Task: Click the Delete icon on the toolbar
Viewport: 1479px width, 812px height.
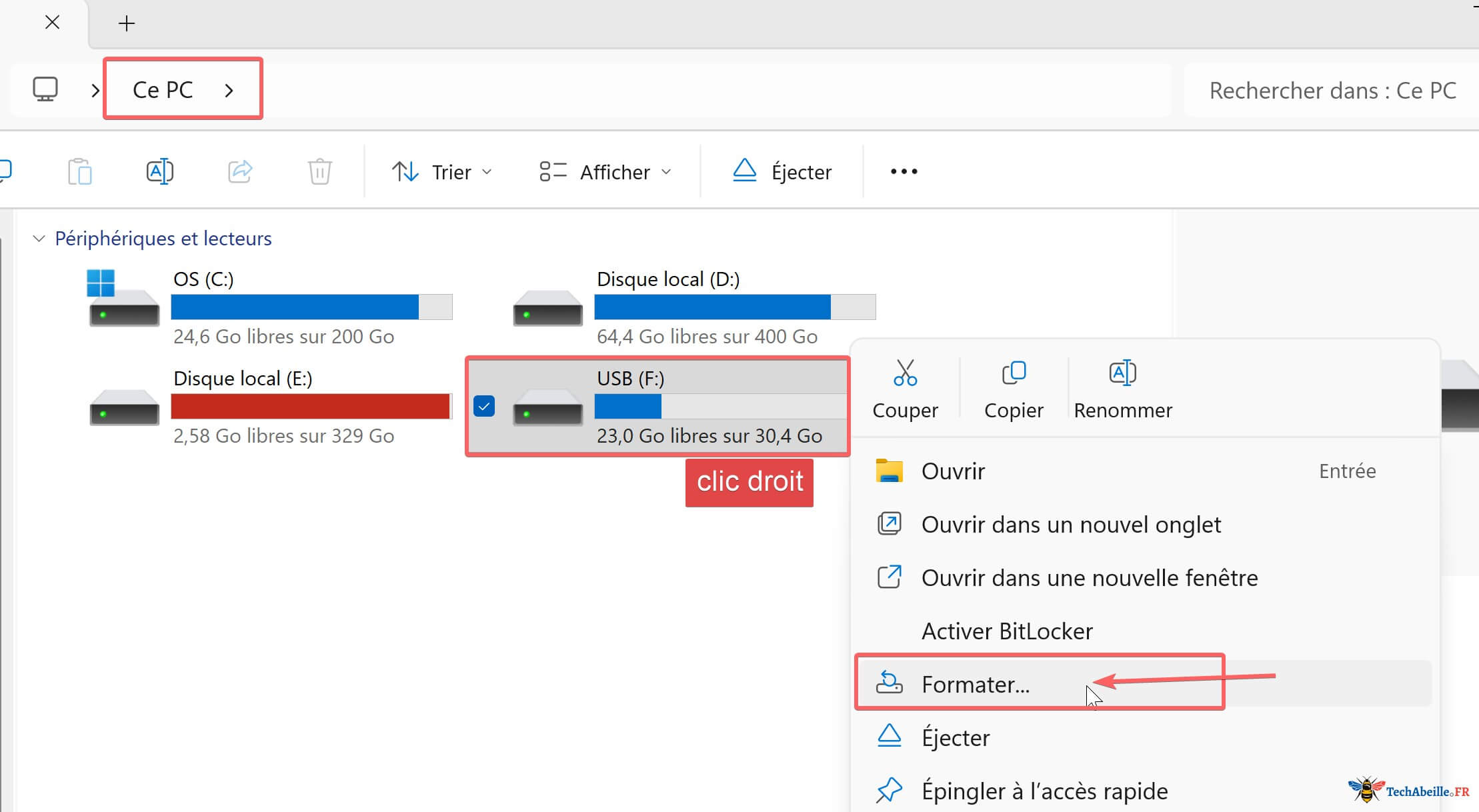Action: [319, 171]
